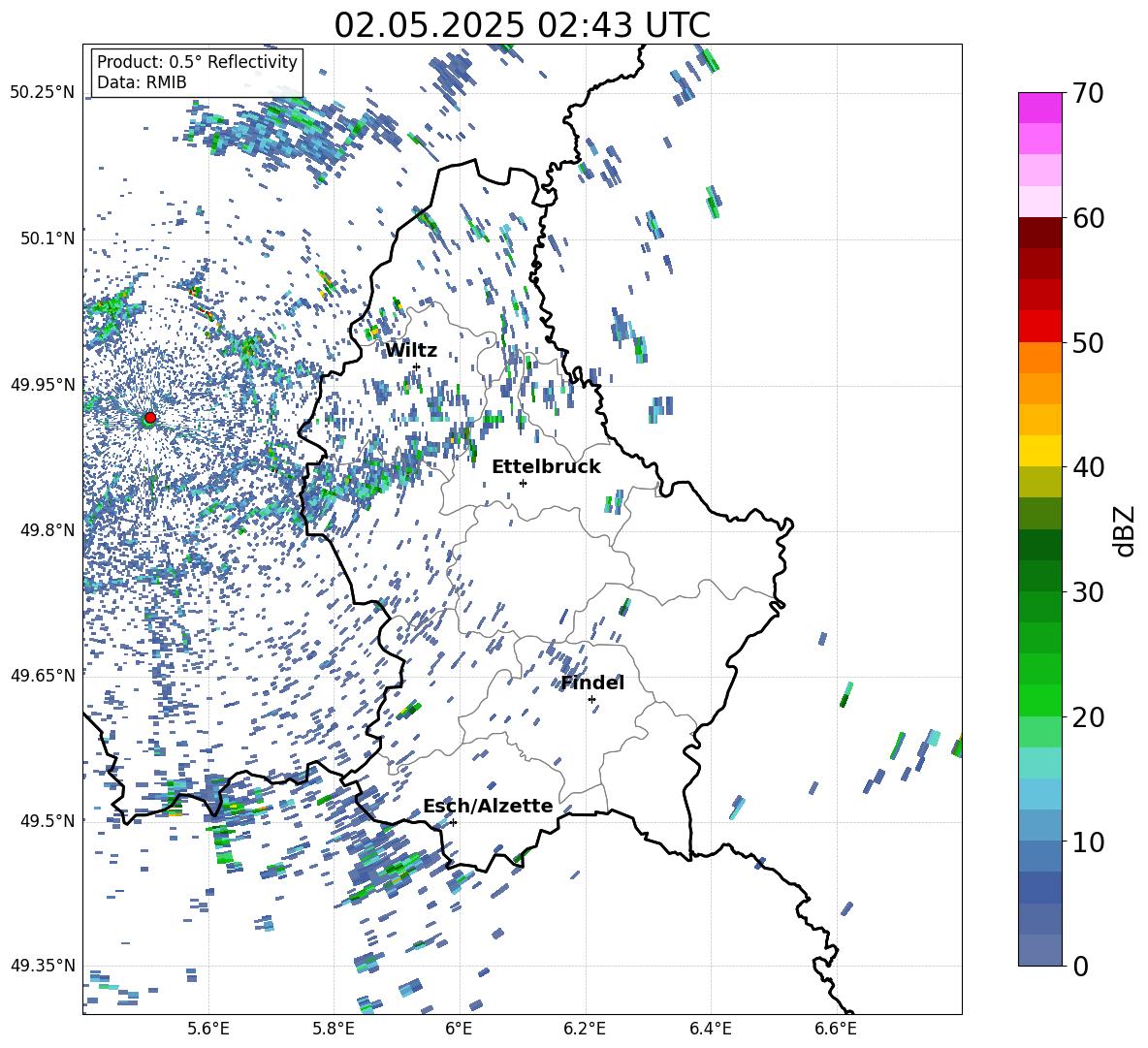The width and height of the screenshot is (1148, 1048).
Task: Click the 50.25°N latitude label
Action: tap(43, 93)
